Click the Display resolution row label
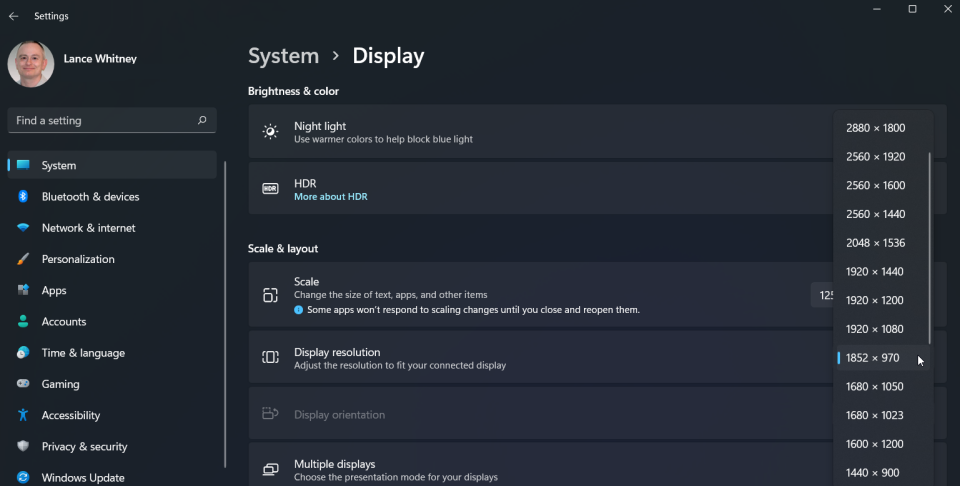The height and width of the screenshot is (486, 960). pyautogui.click(x=337, y=352)
